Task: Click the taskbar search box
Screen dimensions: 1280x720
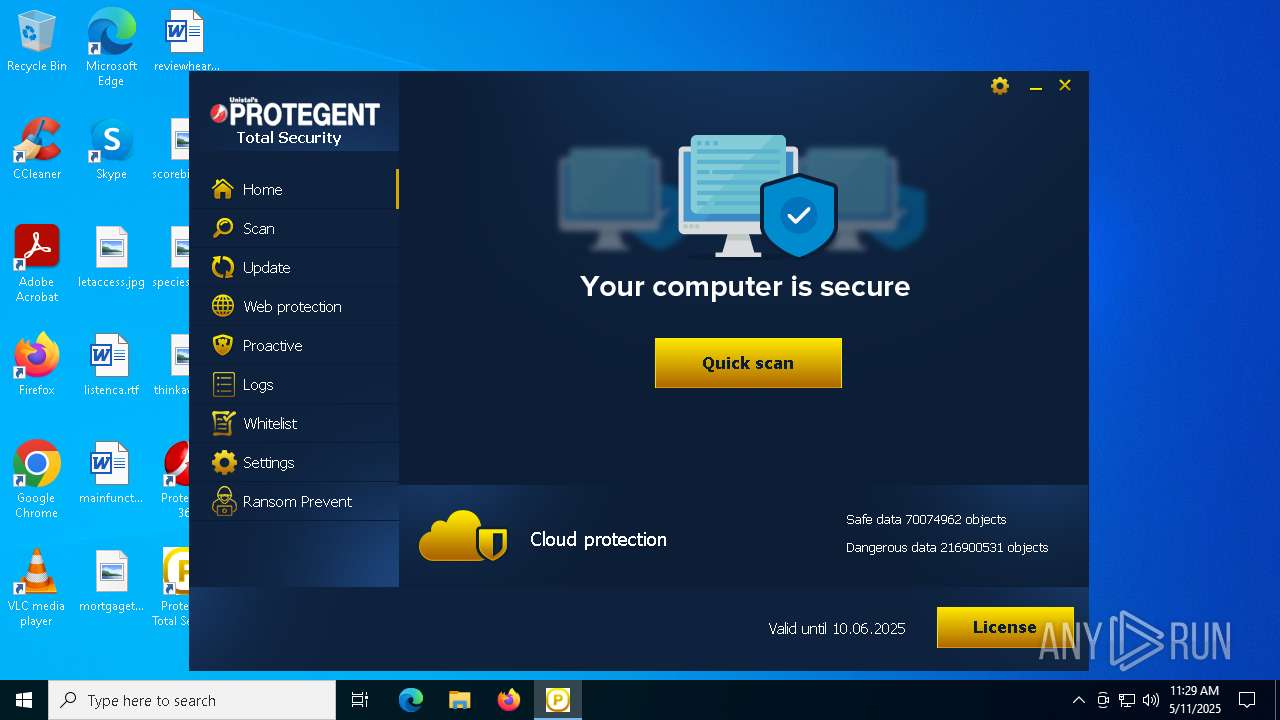Action: tap(192, 700)
